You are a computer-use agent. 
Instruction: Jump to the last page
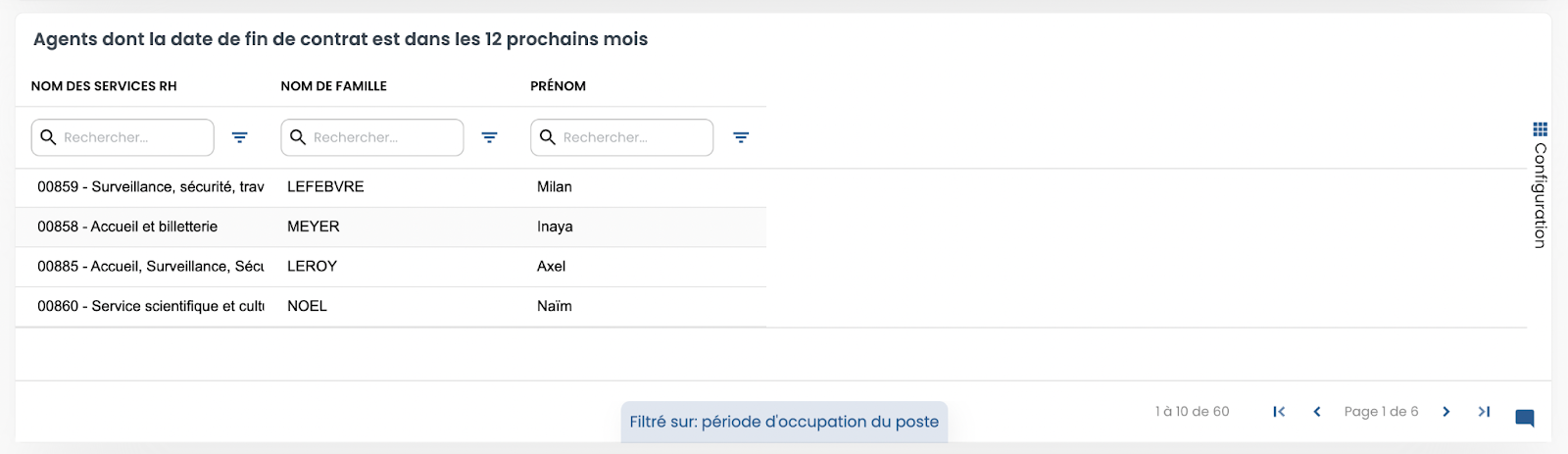[x=1484, y=412]
